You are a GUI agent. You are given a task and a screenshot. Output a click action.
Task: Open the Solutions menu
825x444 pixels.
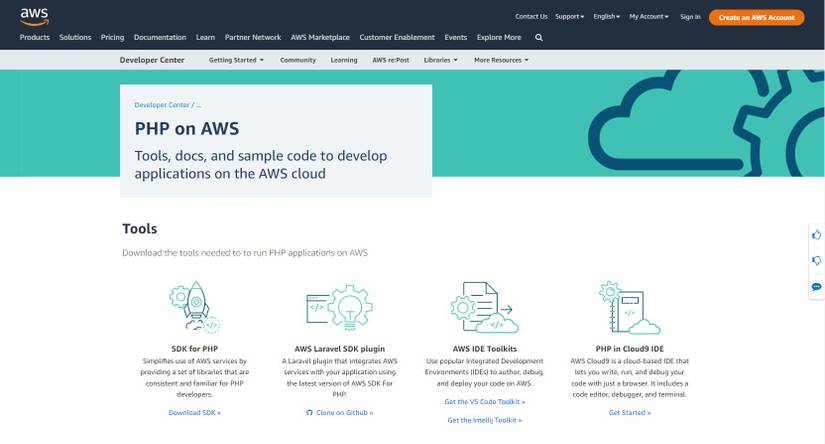tap(75, 37)
